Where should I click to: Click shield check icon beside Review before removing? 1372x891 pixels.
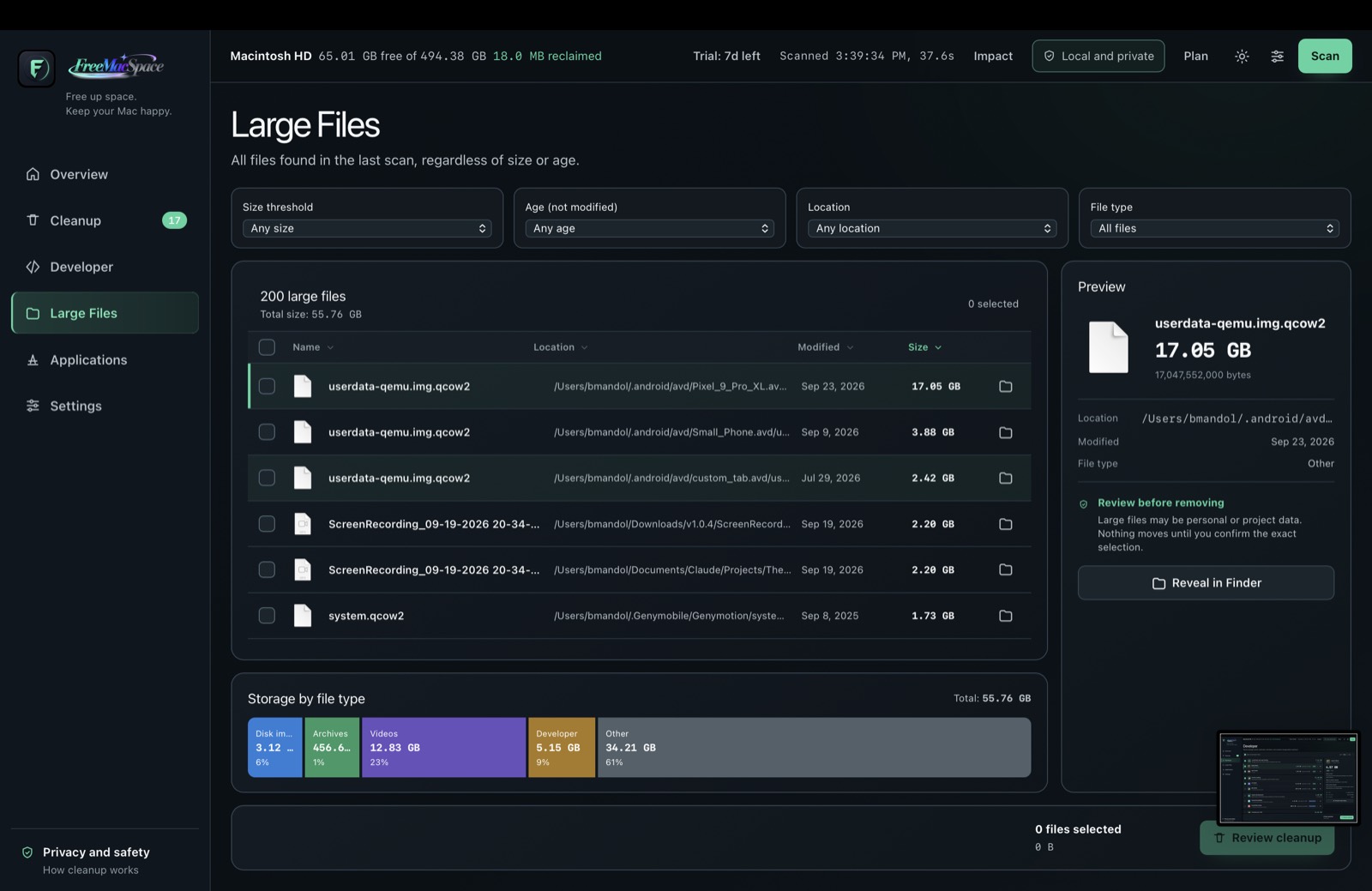tap(1083, 504)
